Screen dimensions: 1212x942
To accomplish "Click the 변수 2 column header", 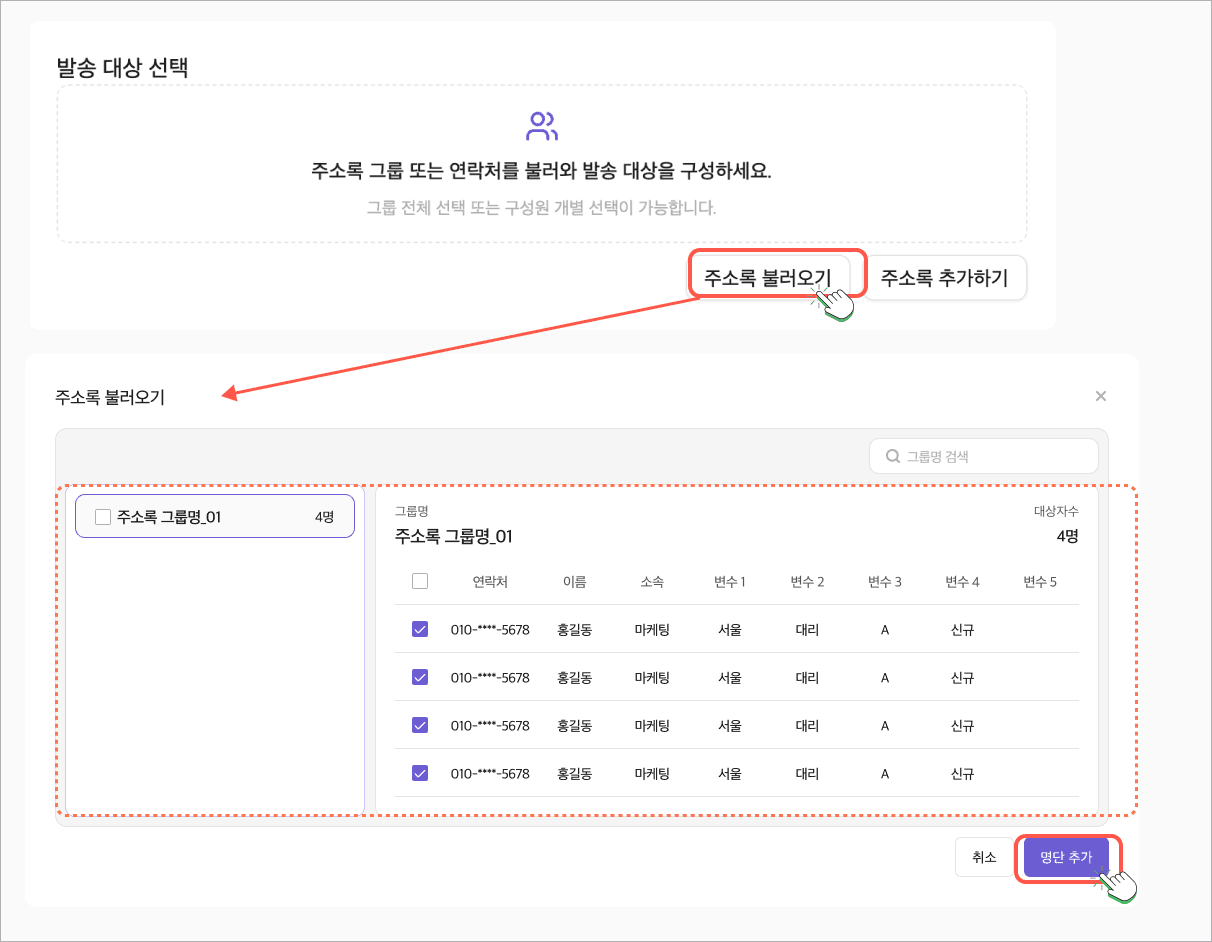I will (x=807, y=582).
